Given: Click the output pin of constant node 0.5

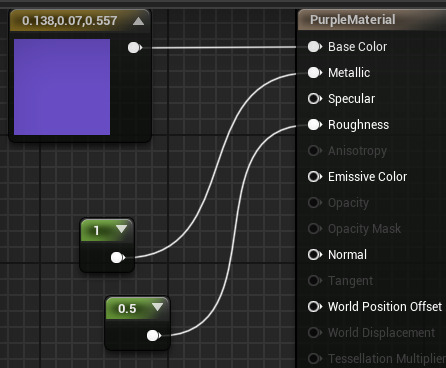Looking at the screenshot, I should [154, 335].
